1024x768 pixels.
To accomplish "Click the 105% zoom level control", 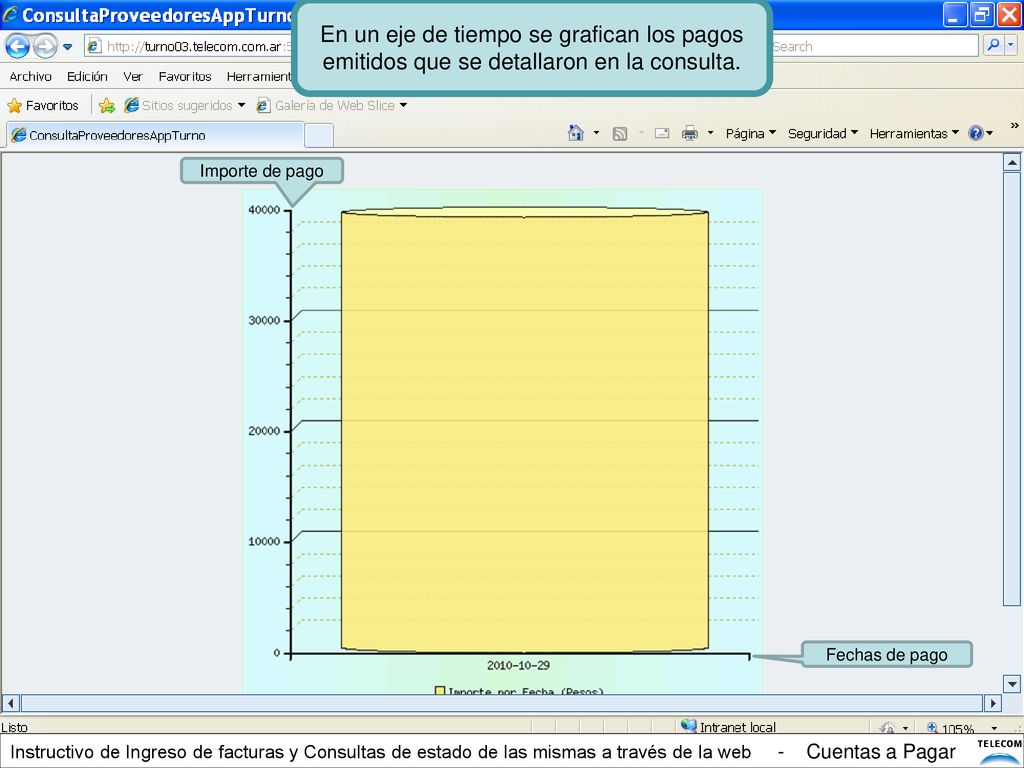I will coord(950,728).
